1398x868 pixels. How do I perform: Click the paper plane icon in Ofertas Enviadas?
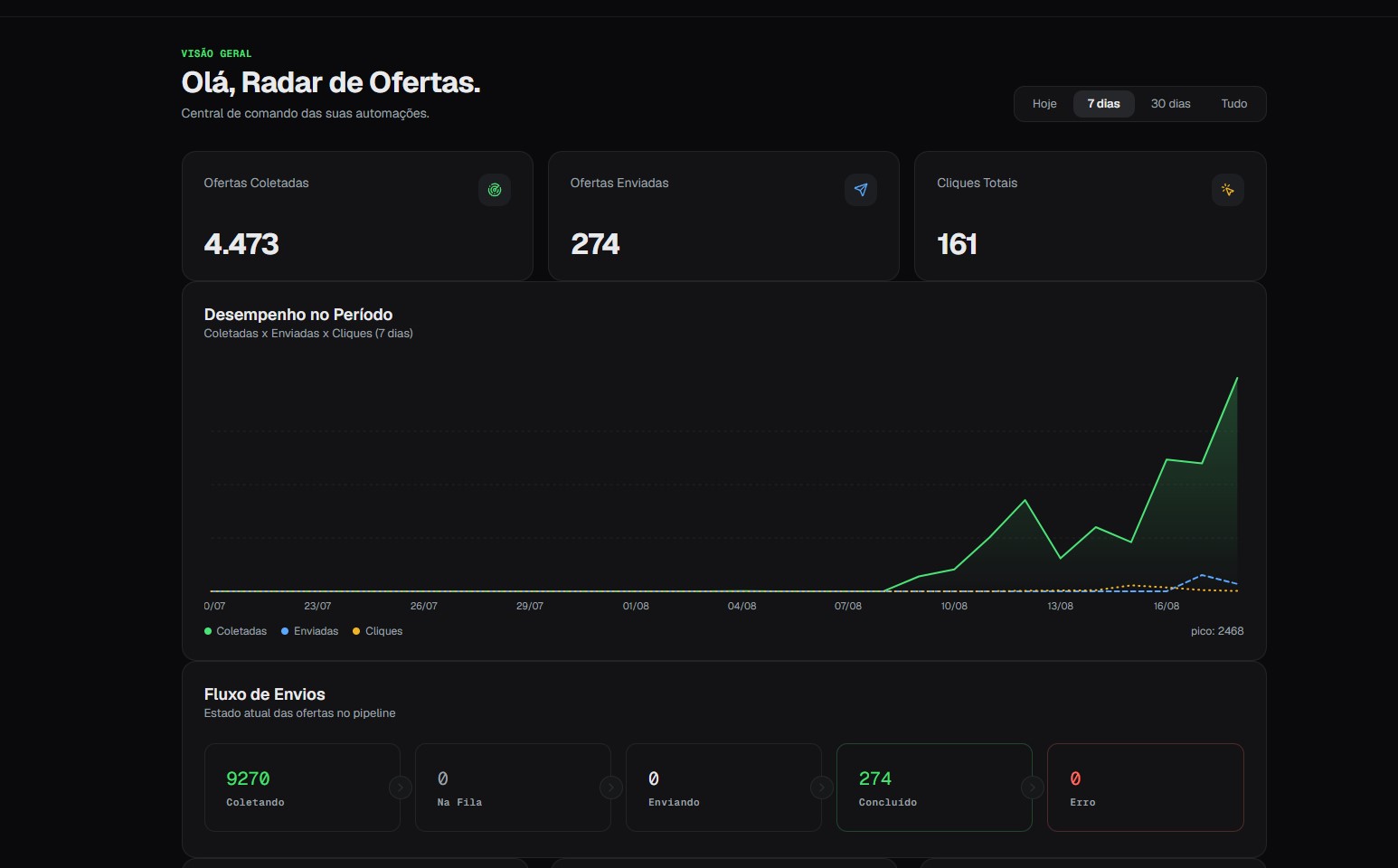[x=861, y=190]
